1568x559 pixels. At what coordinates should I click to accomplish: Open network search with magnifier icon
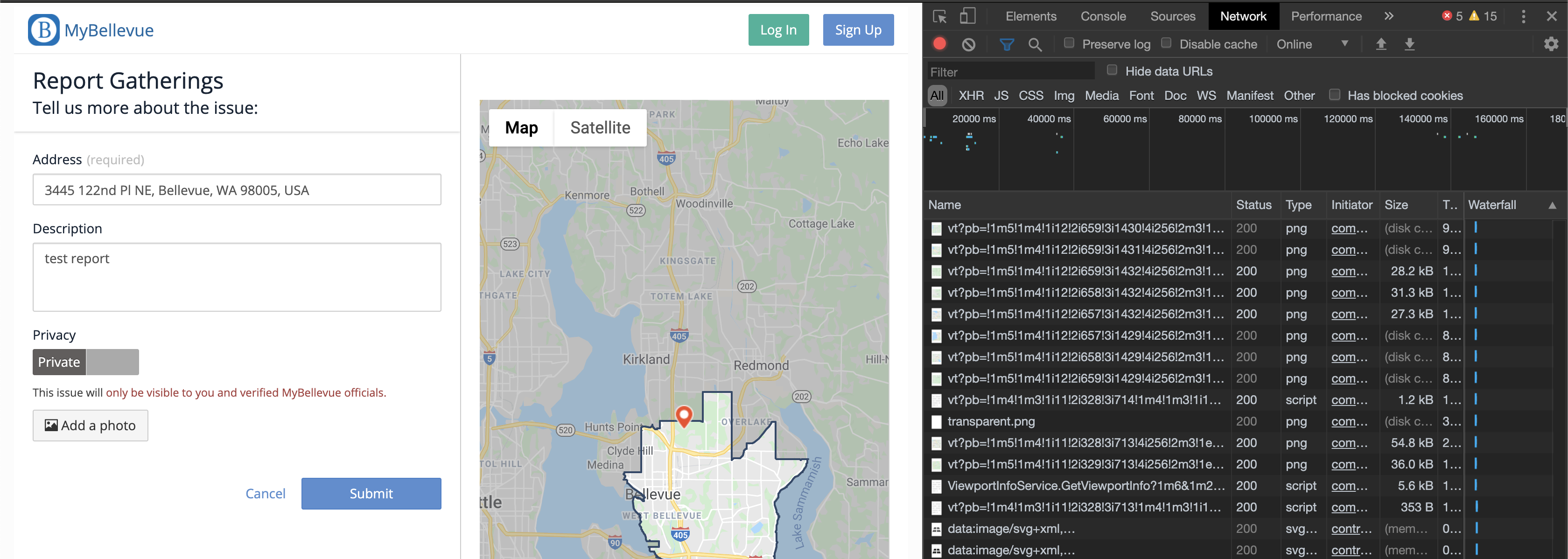pos(1035,44)
